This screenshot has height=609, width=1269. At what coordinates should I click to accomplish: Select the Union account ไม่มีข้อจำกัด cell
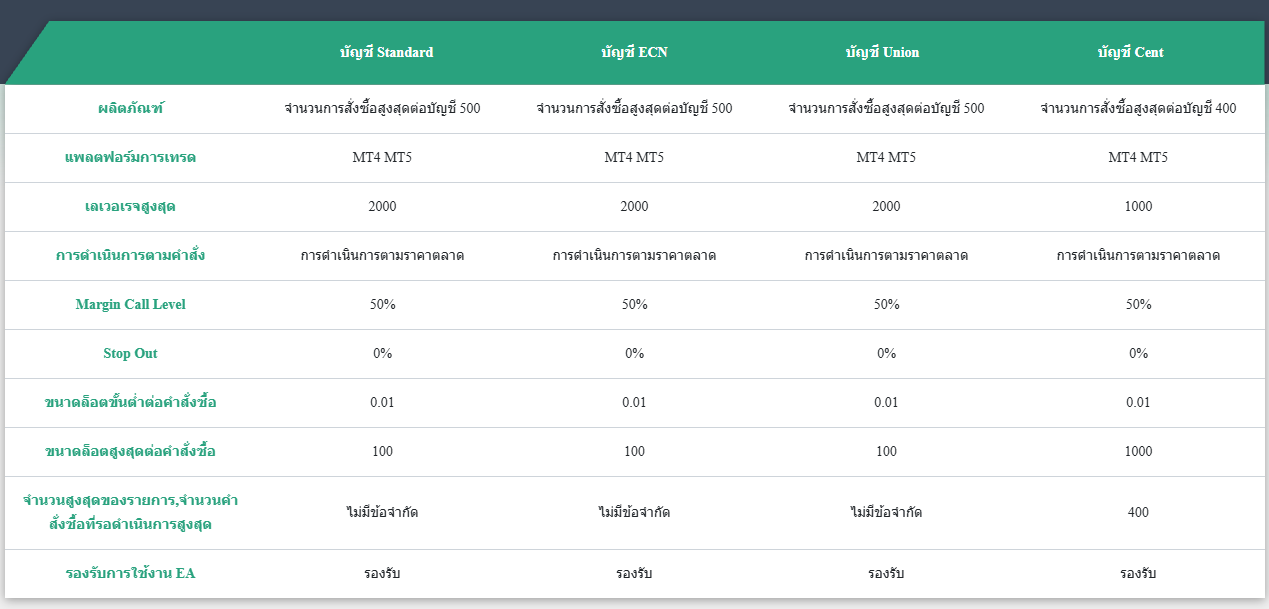pyautogui.click(x=886, y=512)
